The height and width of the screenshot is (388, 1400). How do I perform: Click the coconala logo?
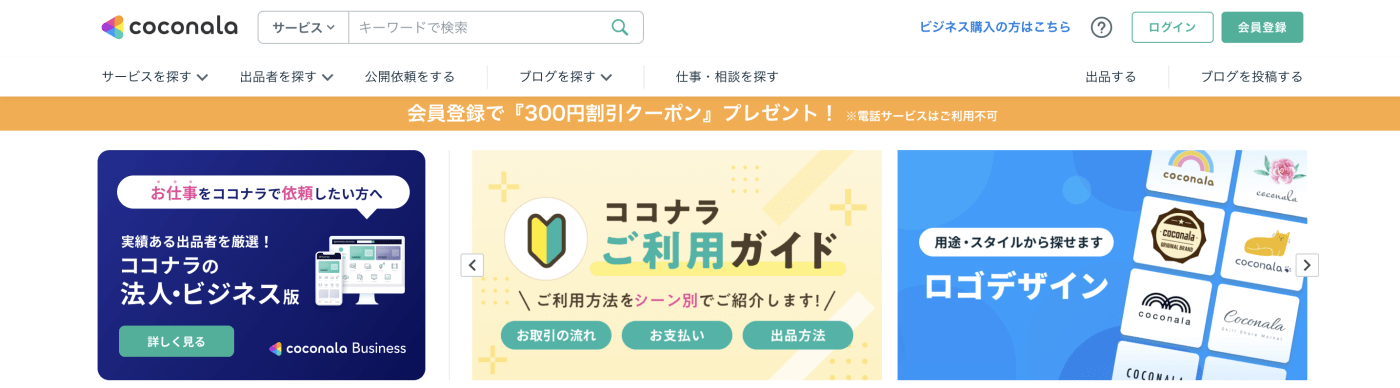click(x=169, y=27)
